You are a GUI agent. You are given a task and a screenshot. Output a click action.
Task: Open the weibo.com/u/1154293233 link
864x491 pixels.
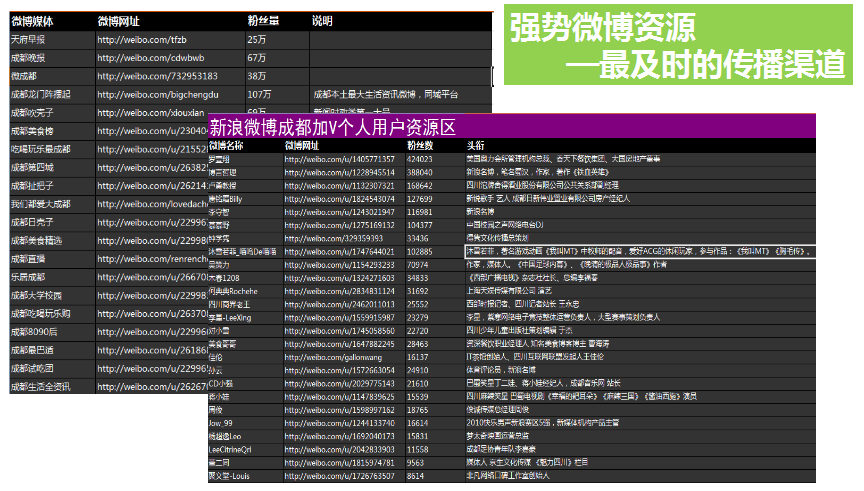pos(339,265)
